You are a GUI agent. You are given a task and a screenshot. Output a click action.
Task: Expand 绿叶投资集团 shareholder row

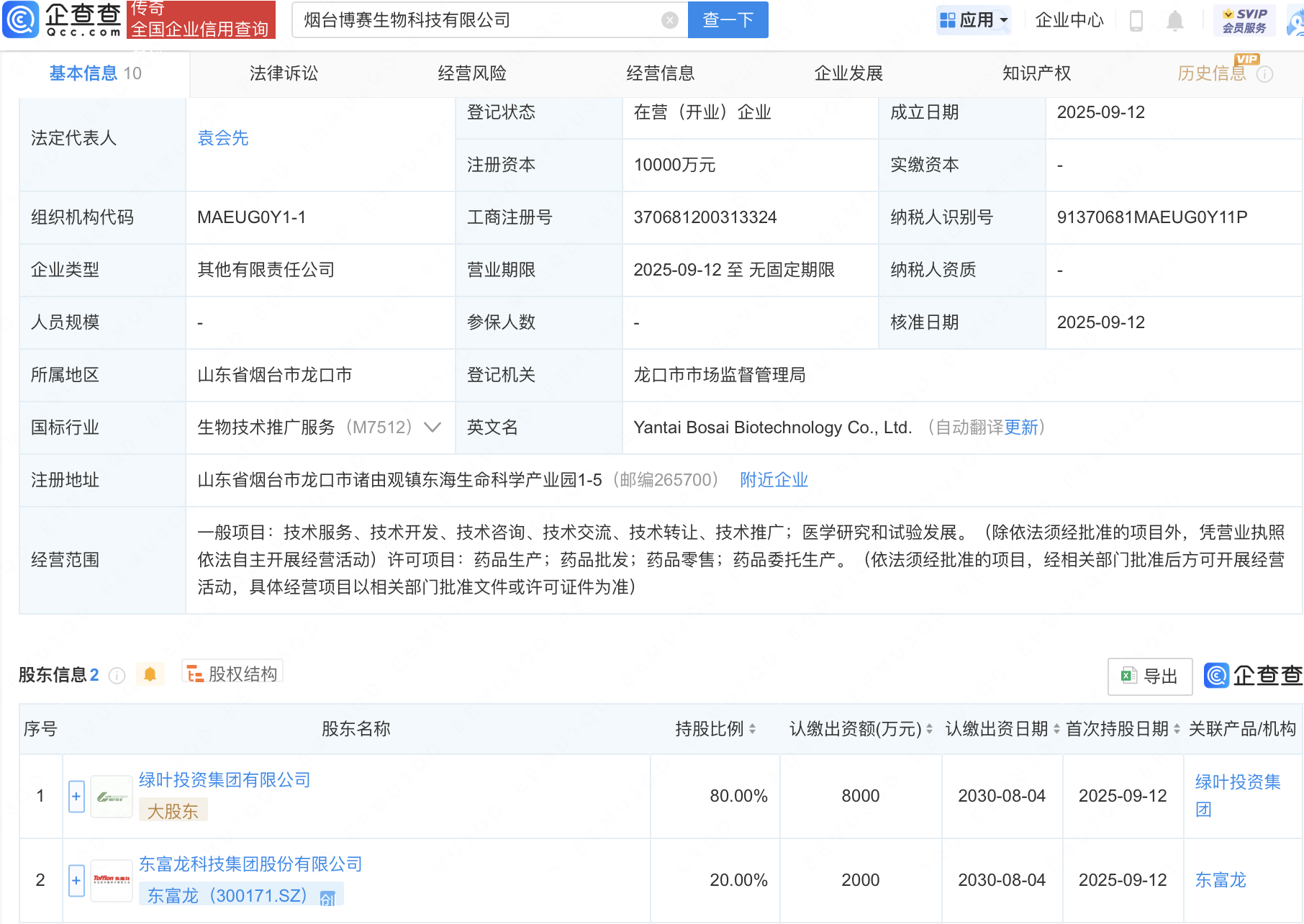[x=76, y=796]
